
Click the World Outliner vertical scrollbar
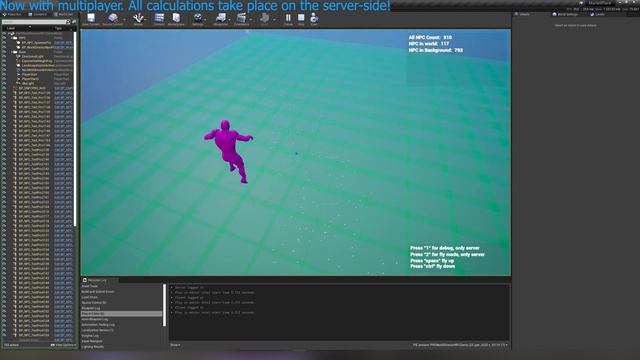(x=75, y=129)
